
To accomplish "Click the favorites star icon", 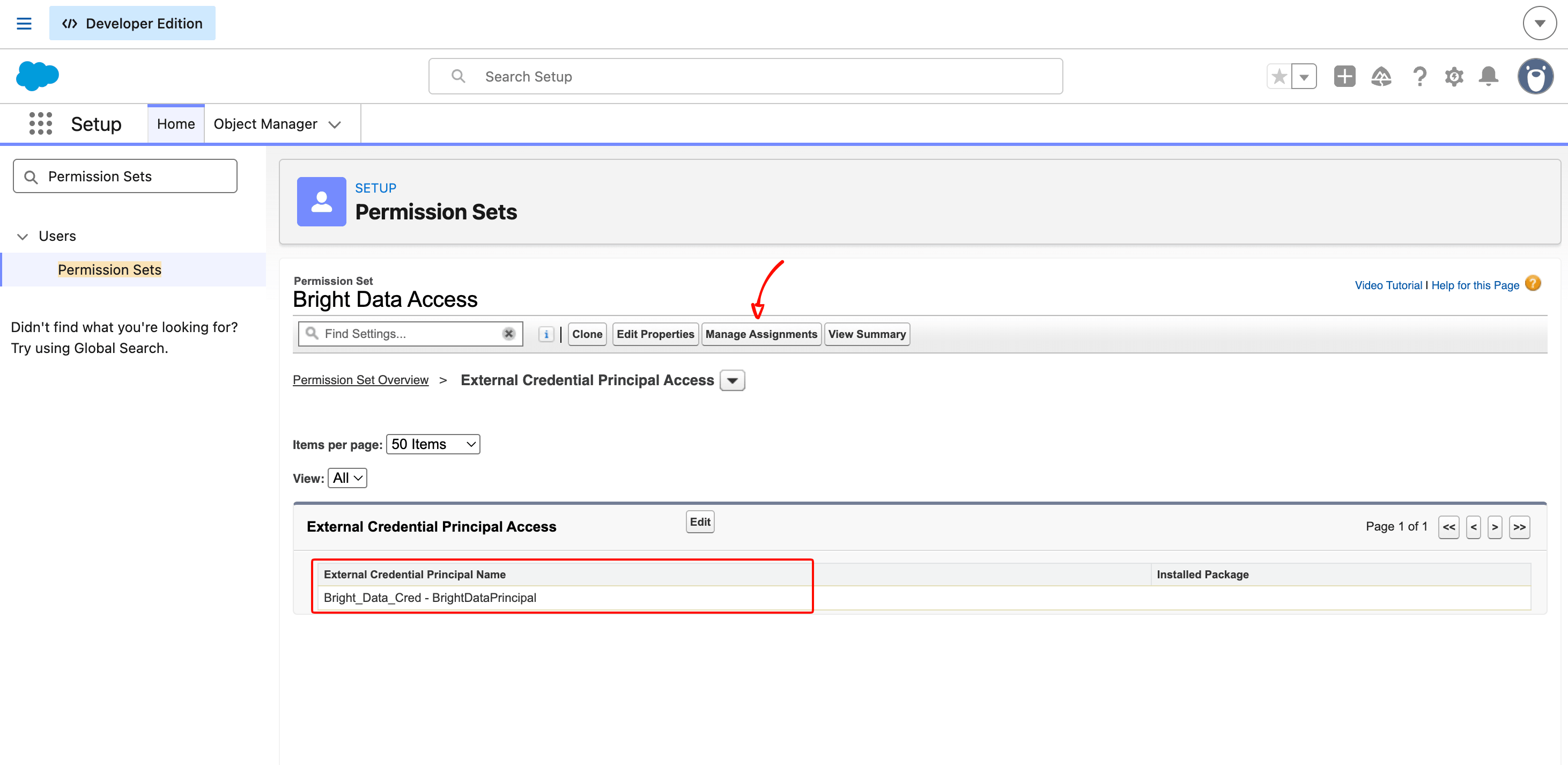I will pyautogui.click(x=1279, y=77).
